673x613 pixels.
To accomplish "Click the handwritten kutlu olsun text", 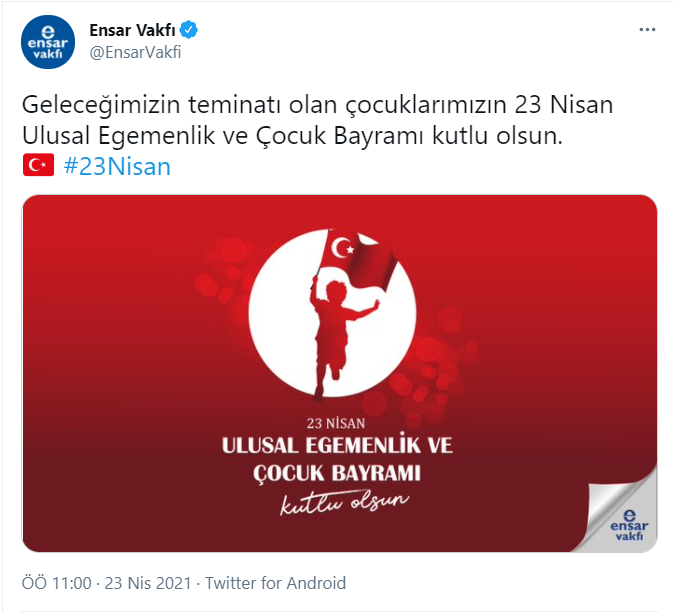I will (x=344, y=502).
